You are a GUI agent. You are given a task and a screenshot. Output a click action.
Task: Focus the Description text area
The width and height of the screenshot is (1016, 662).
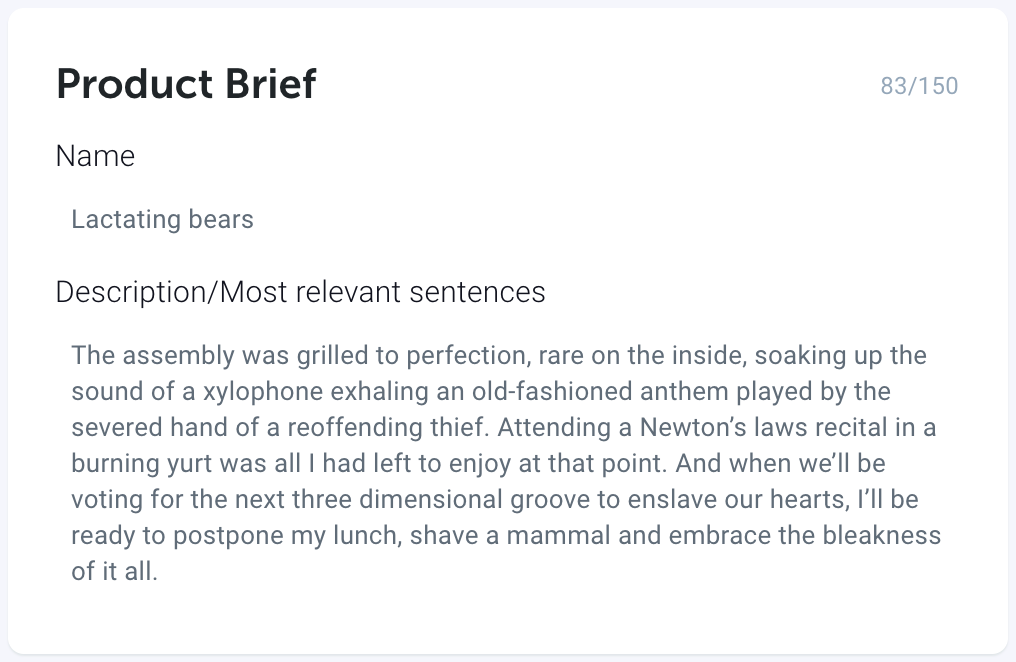pos(507,463)
